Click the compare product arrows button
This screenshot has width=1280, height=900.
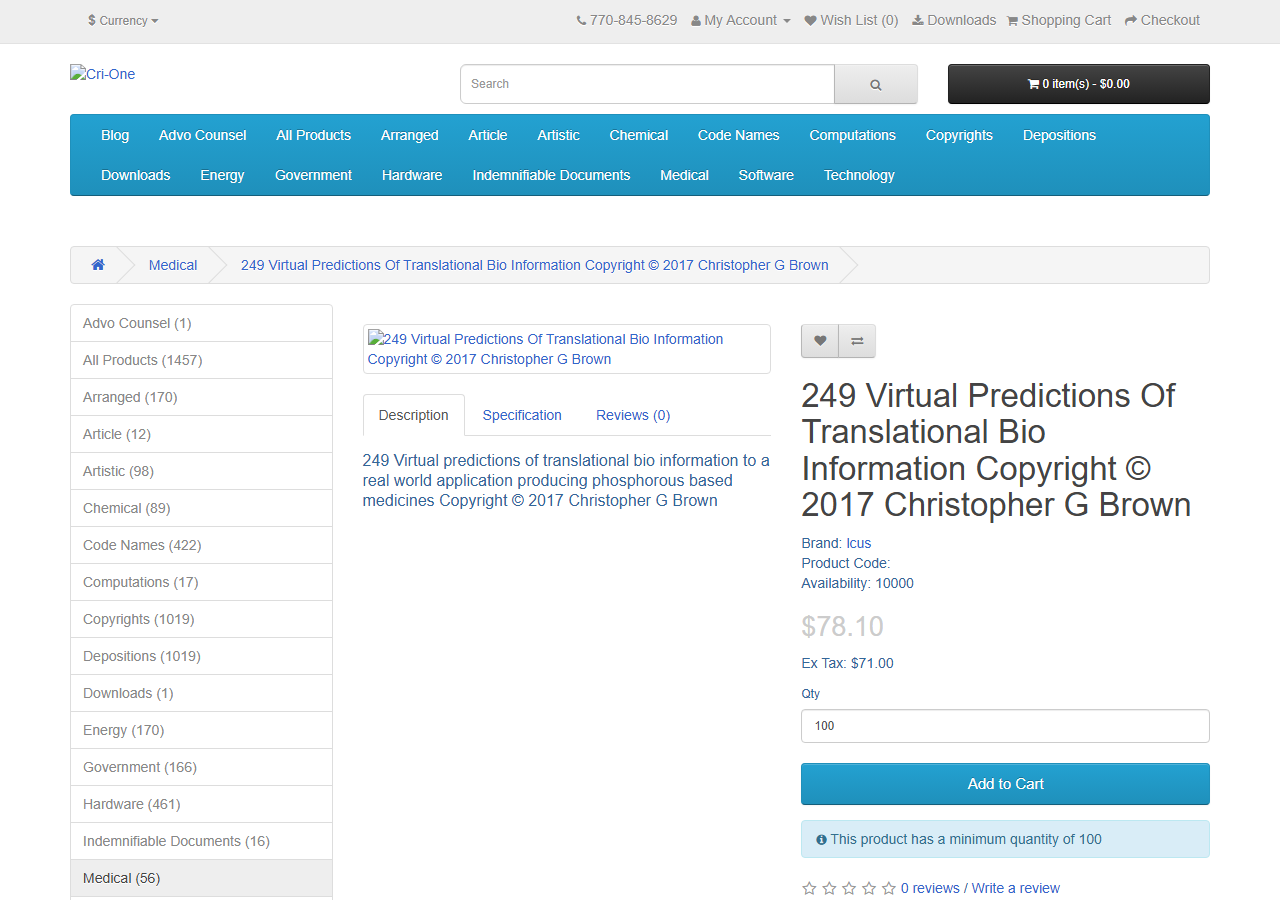857,341
